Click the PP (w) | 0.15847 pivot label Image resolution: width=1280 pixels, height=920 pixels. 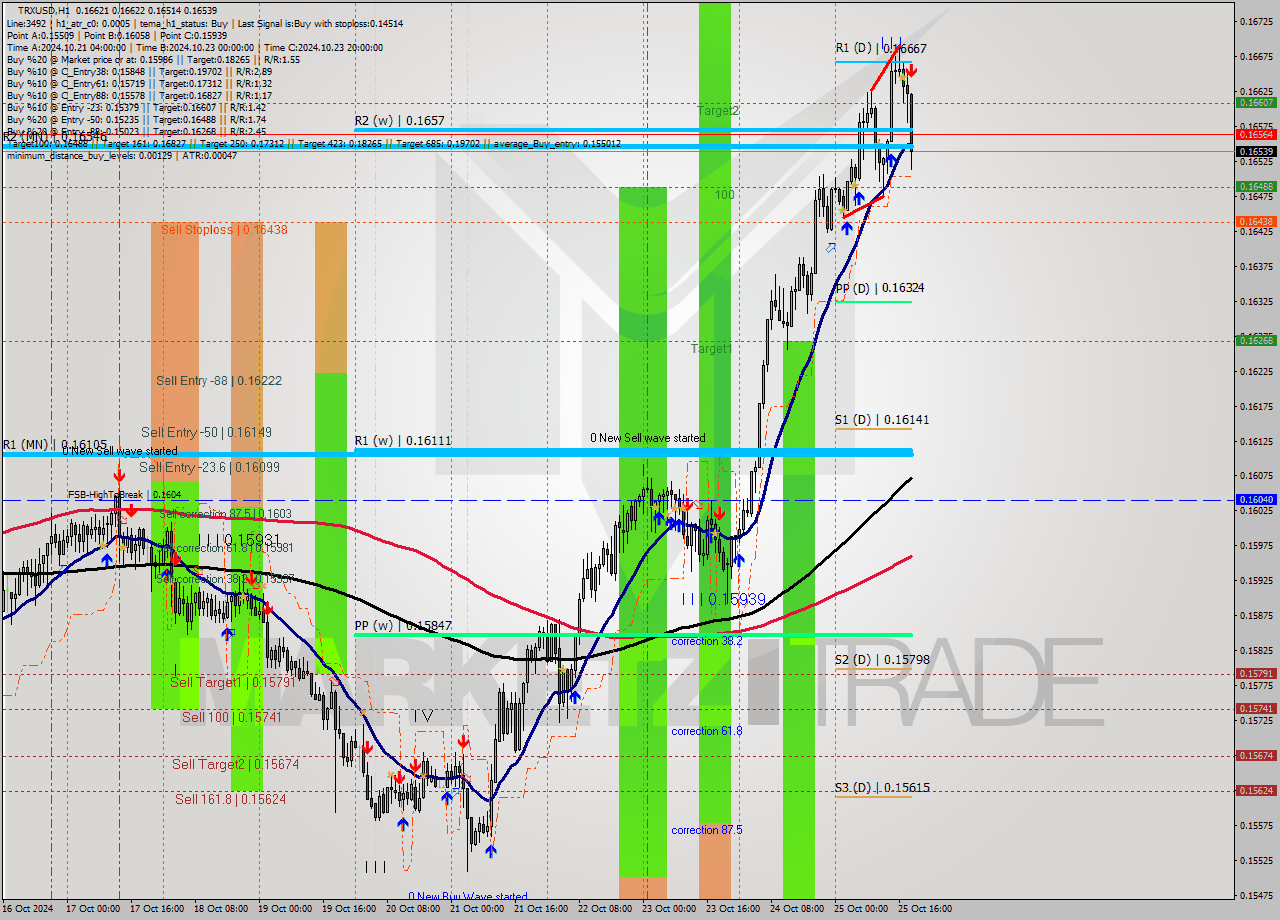pyautogui.click(x=403, y=626)
